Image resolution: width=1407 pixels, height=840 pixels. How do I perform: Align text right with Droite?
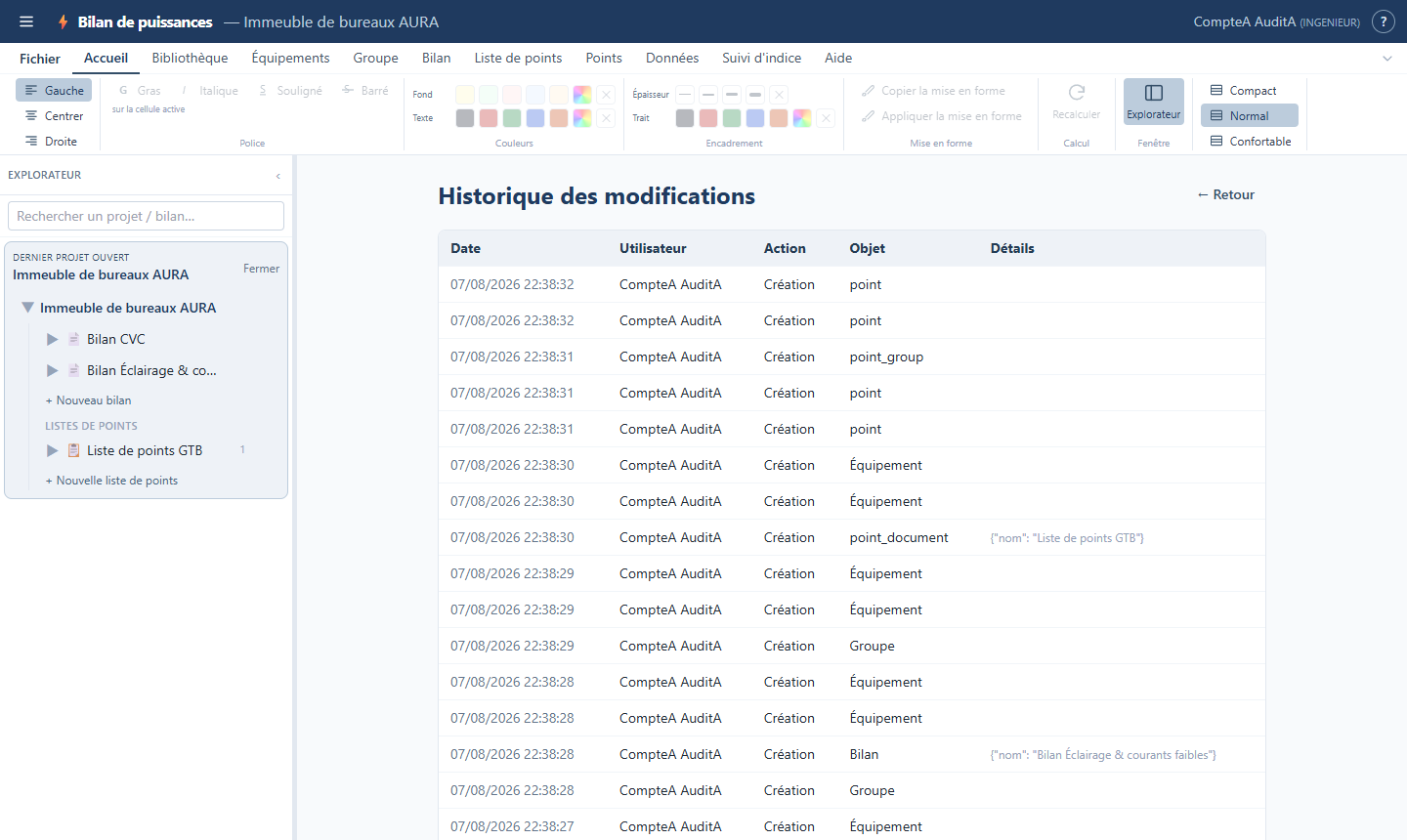[x=54, y=141]
